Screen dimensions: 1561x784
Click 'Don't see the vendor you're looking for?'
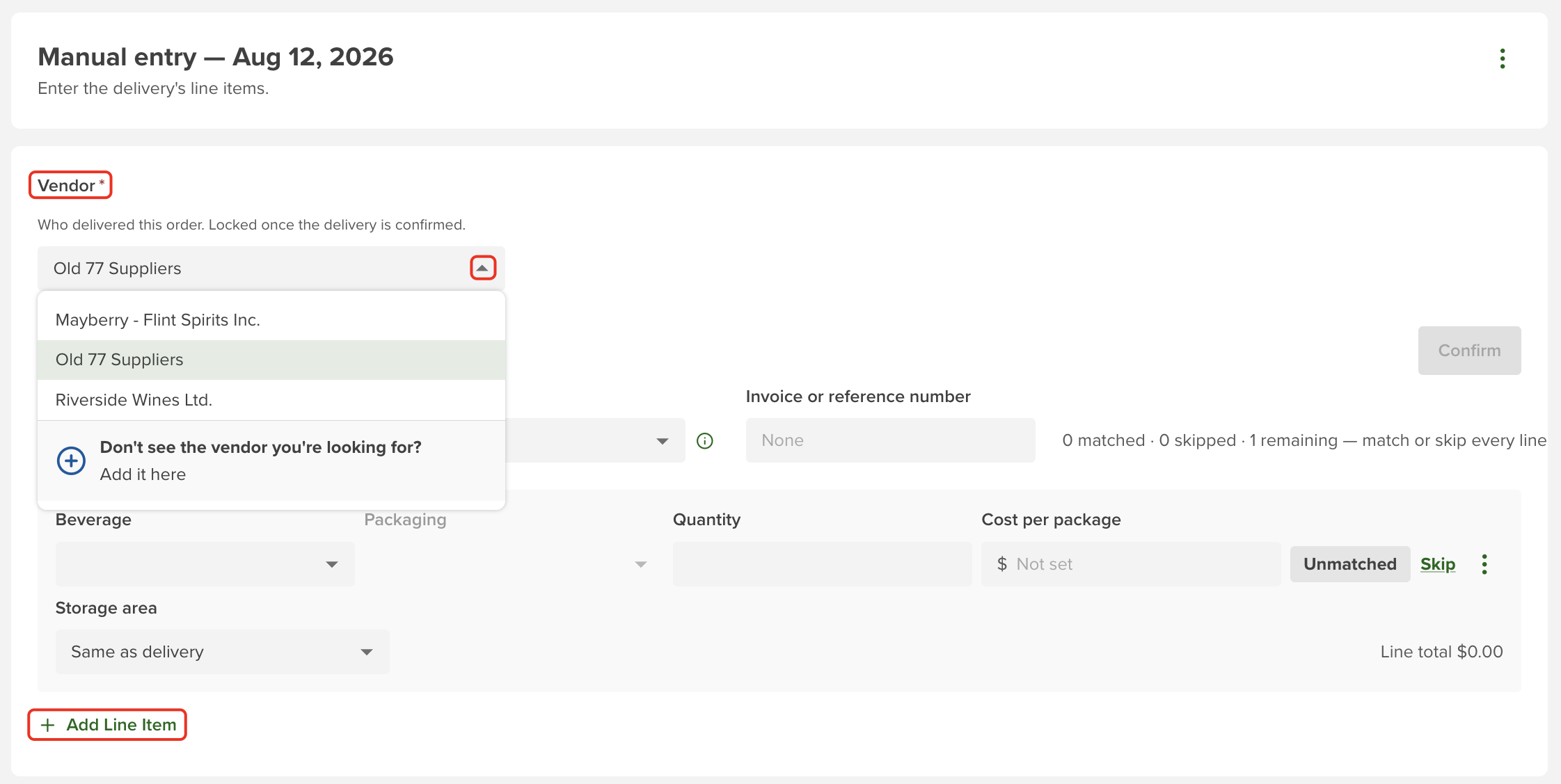pos(261,447)
